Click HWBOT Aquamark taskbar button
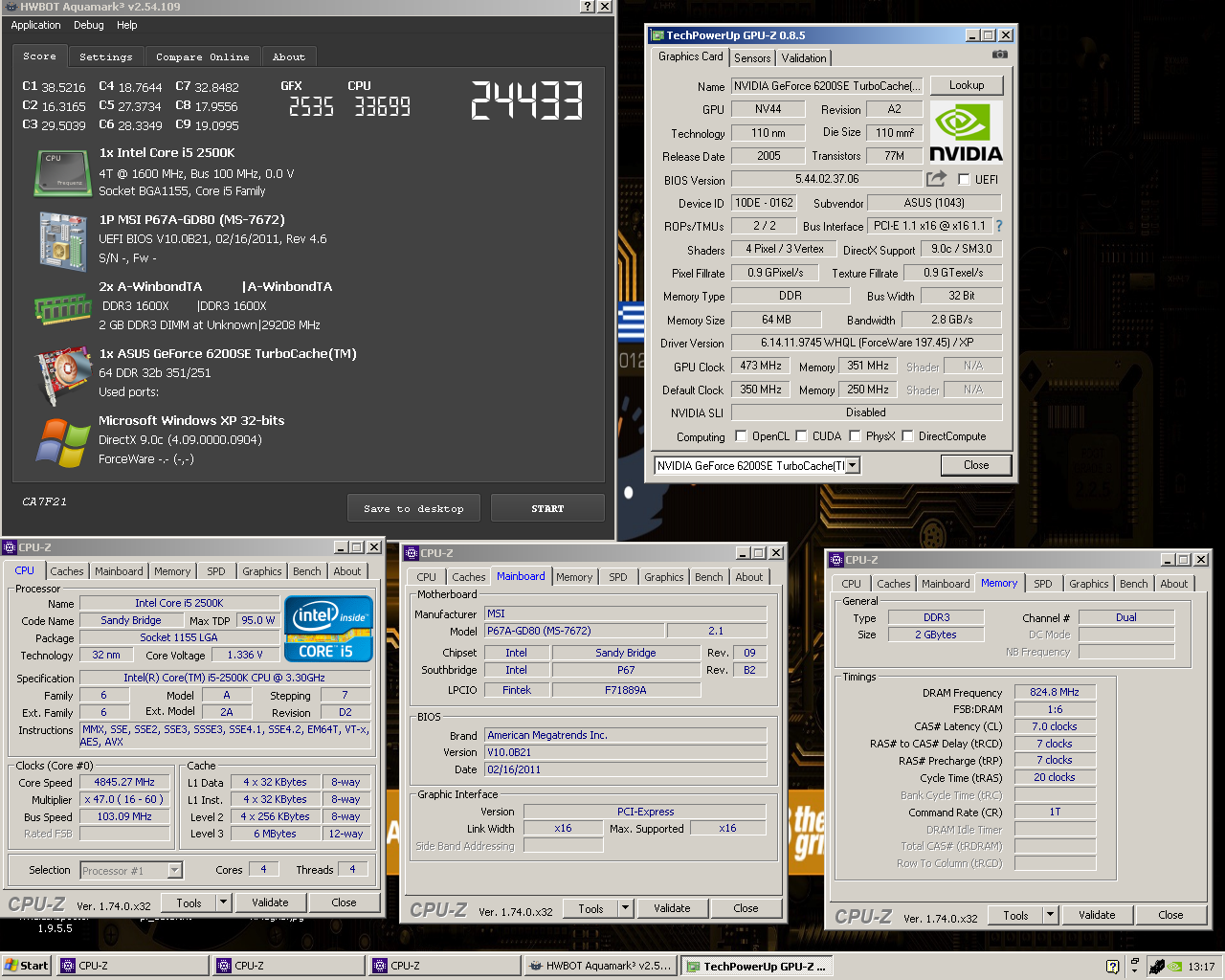Screen dimensions: 1225x980 point(600,967)
